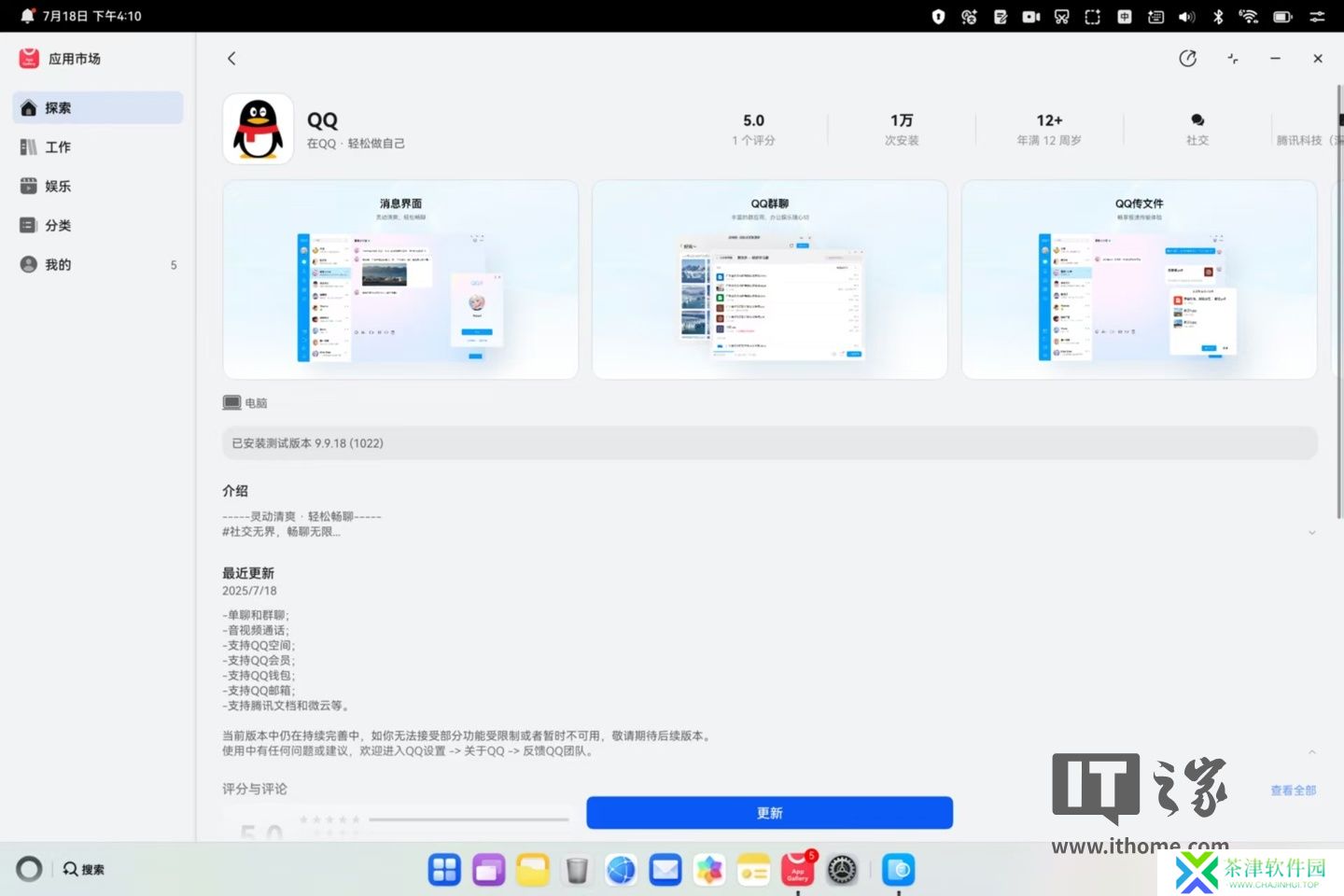Open 查看全部 reviews link

pos(1293,790)
